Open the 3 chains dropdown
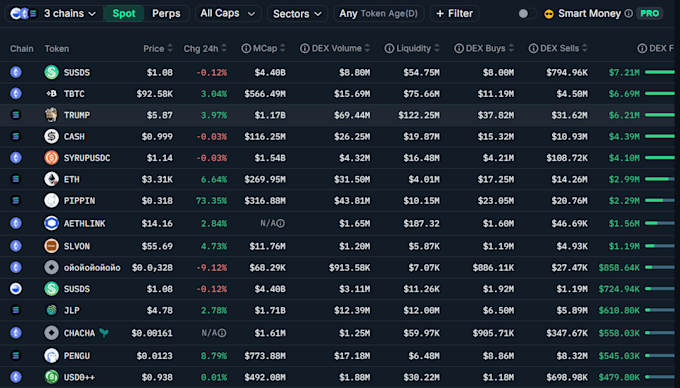680x388 pixels. coord(54,13)
